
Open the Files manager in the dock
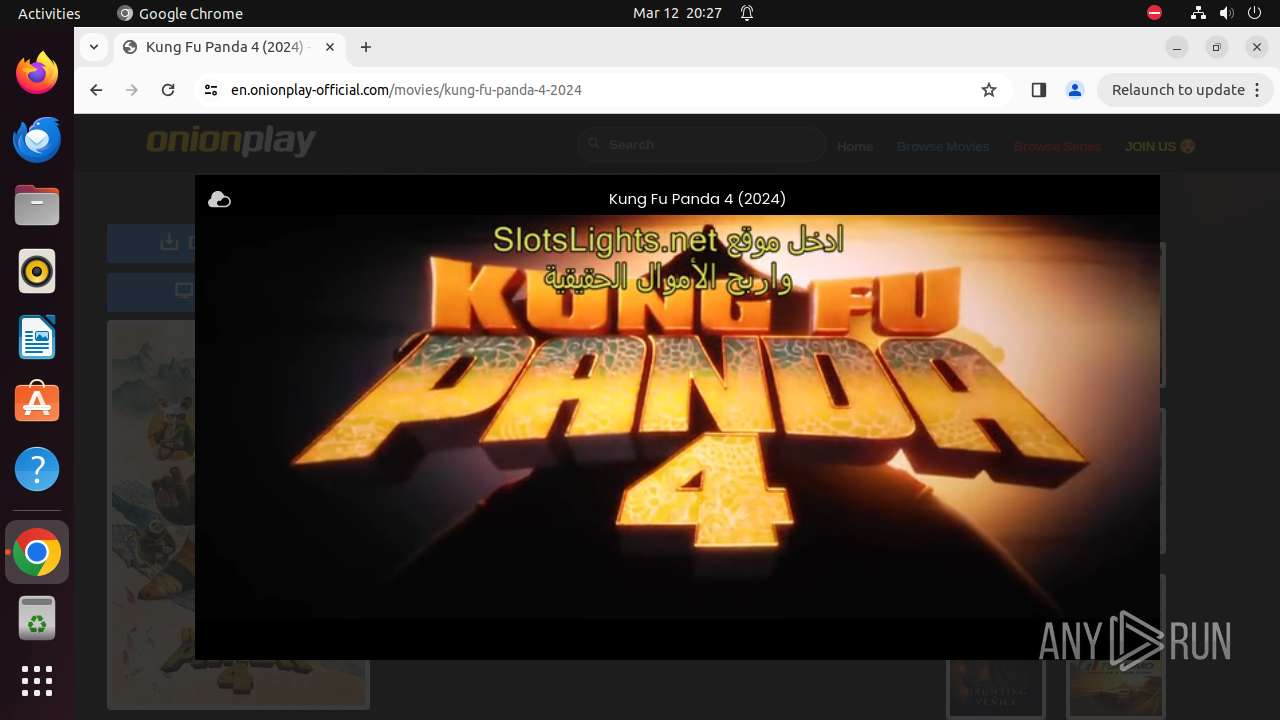[37, 205]
